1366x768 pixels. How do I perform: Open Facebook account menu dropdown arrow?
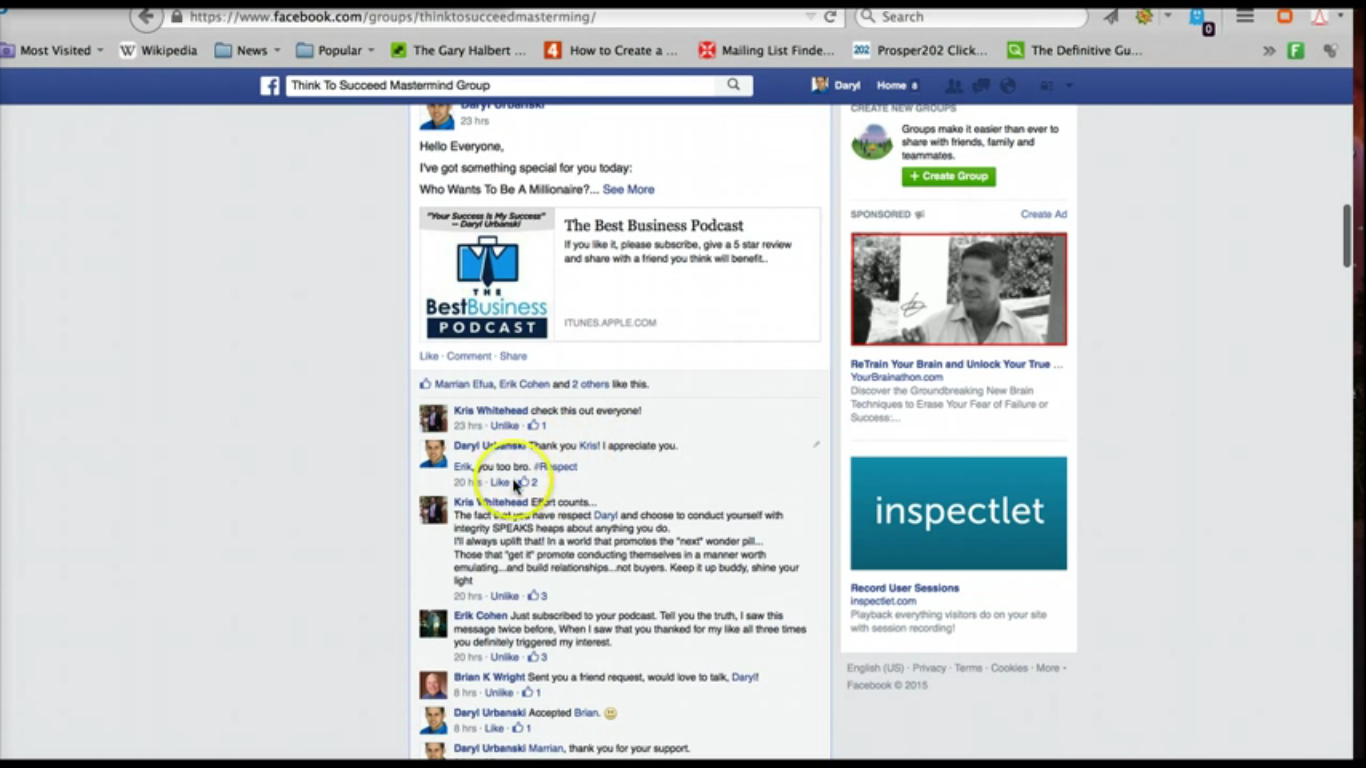tap(1069, 86)
